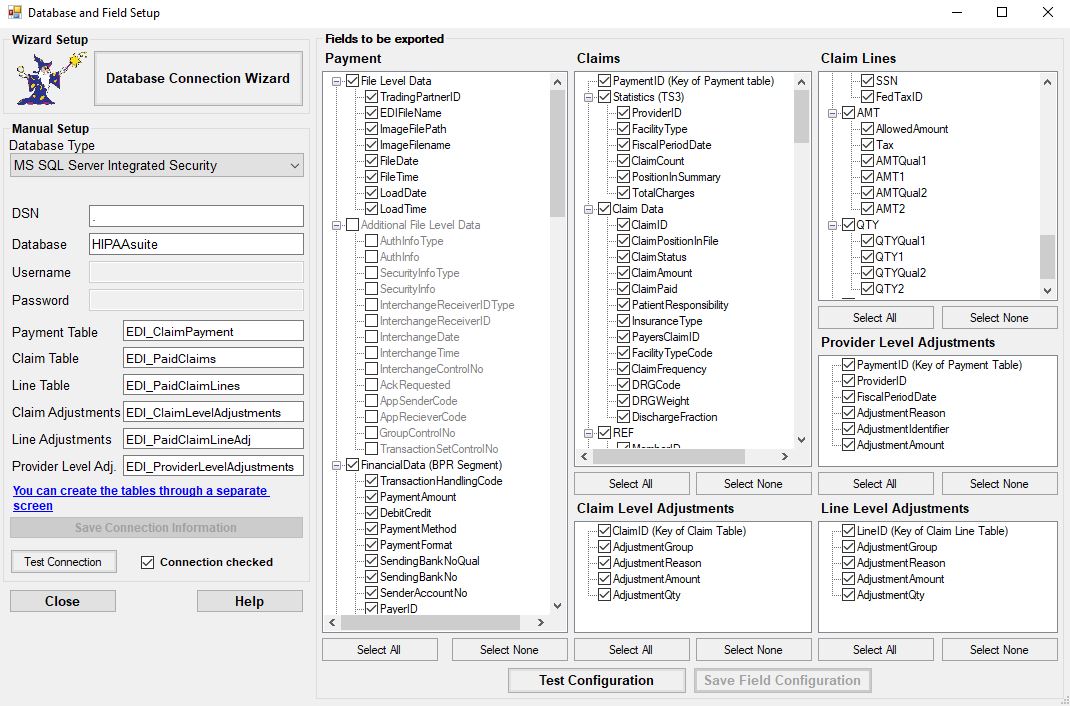Select the InterchangeControlNo tree item
This screenshot has width=1070, height=706.
point(431,369)
